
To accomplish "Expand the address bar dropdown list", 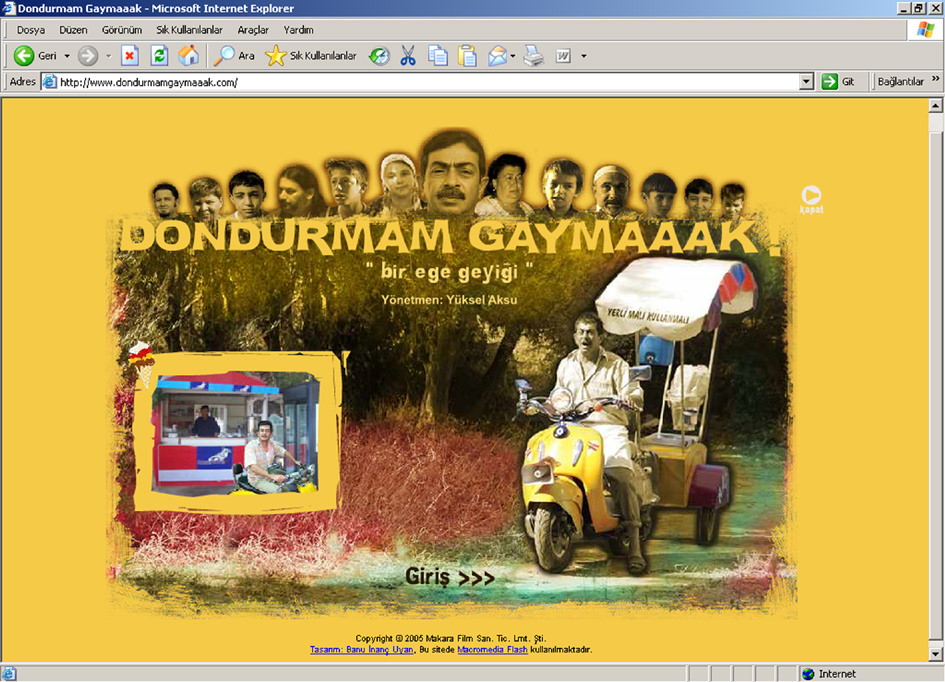I will coord(806,82).
